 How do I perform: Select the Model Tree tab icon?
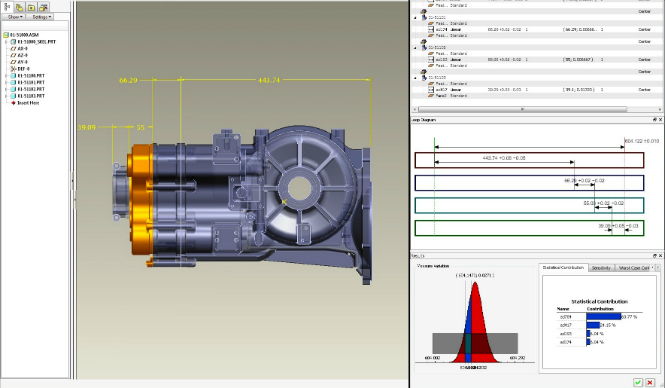[x=8, y=7]
